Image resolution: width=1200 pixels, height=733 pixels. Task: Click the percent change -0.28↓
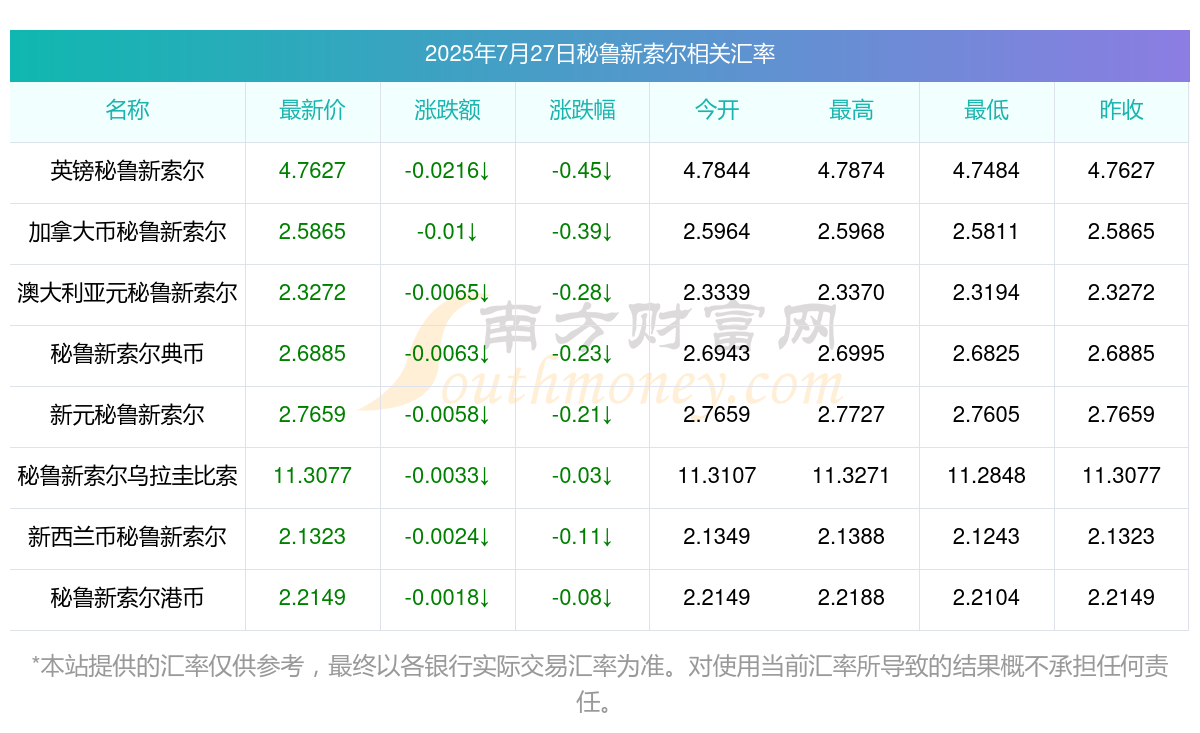(582, 293)
